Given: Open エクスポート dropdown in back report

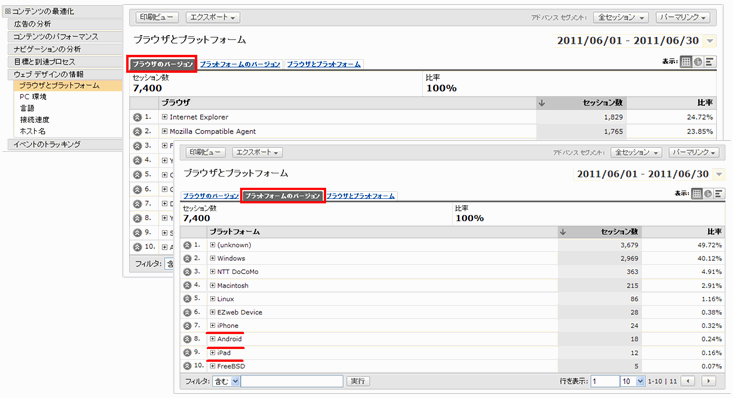Looking at the screenshot, I should pos(213,17).
